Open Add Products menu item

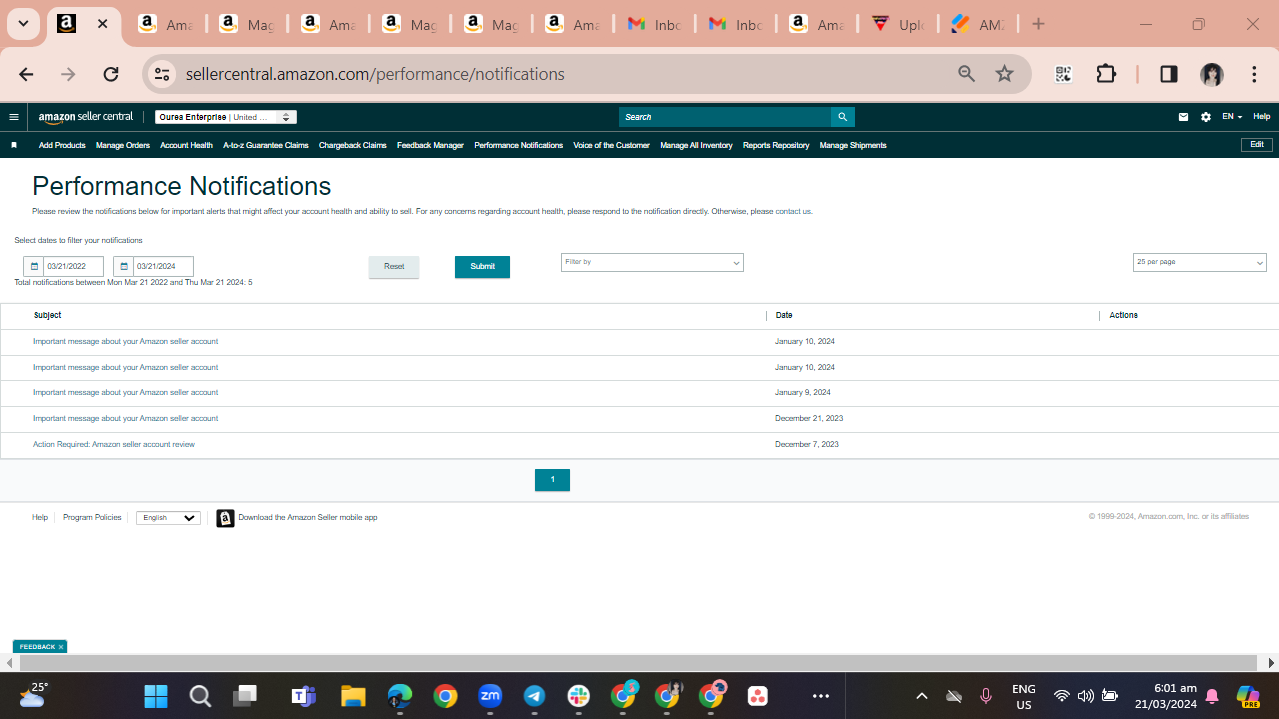(62, 145)
